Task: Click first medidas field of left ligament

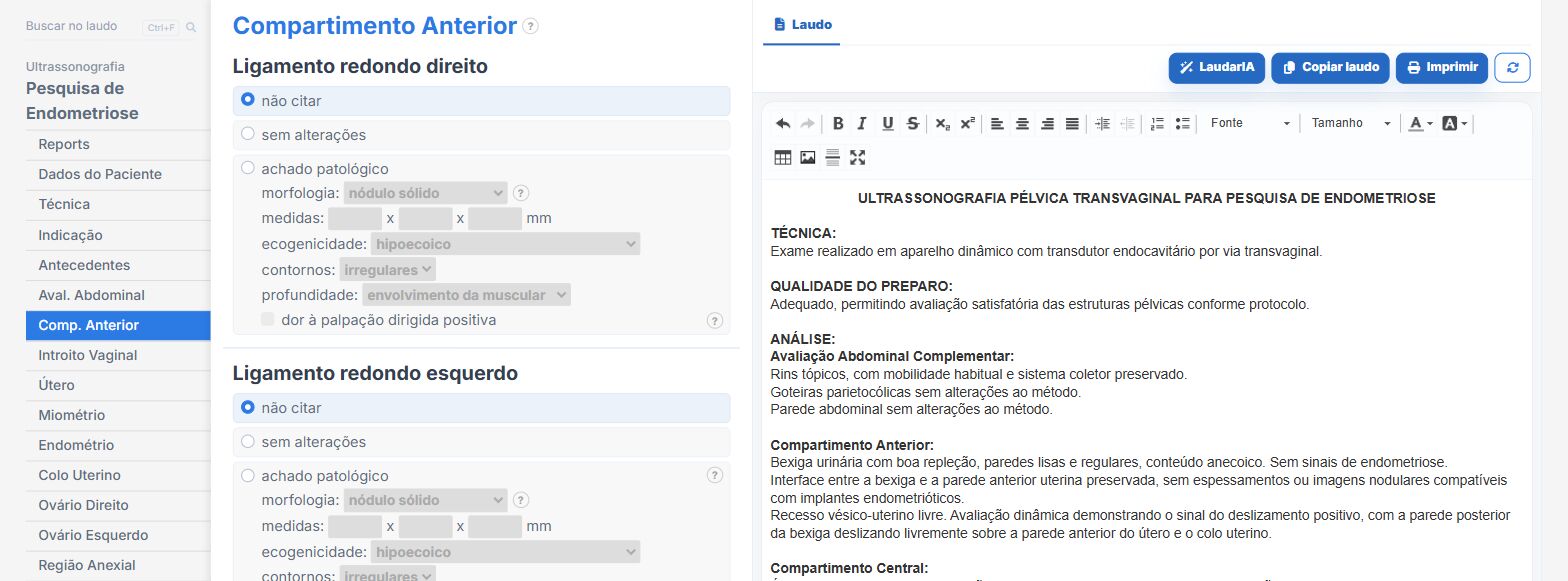Action: pos(355,526)
